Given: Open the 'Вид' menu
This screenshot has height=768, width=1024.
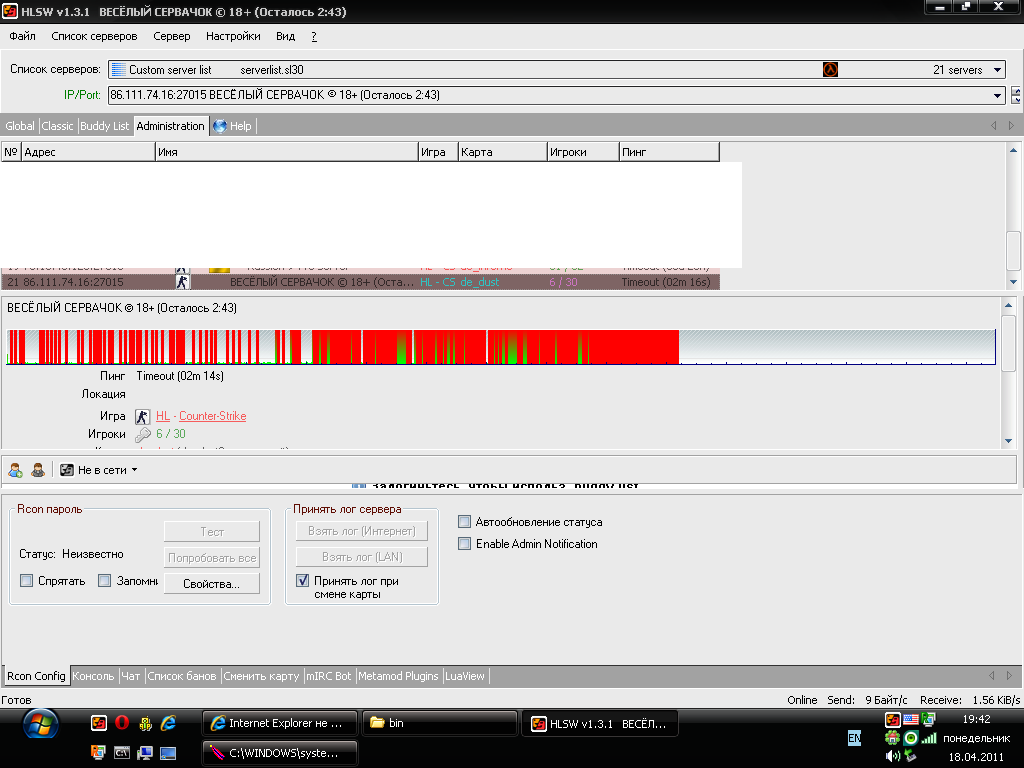Looking at the screenshot, I should (x=285, y=36).
